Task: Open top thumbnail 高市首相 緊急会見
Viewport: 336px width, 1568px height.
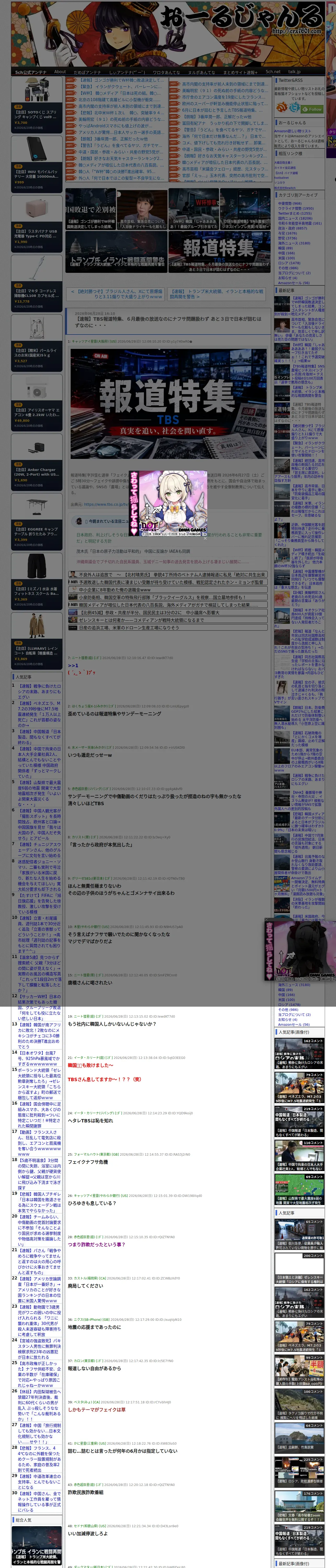Action: (x=142, y=209)
